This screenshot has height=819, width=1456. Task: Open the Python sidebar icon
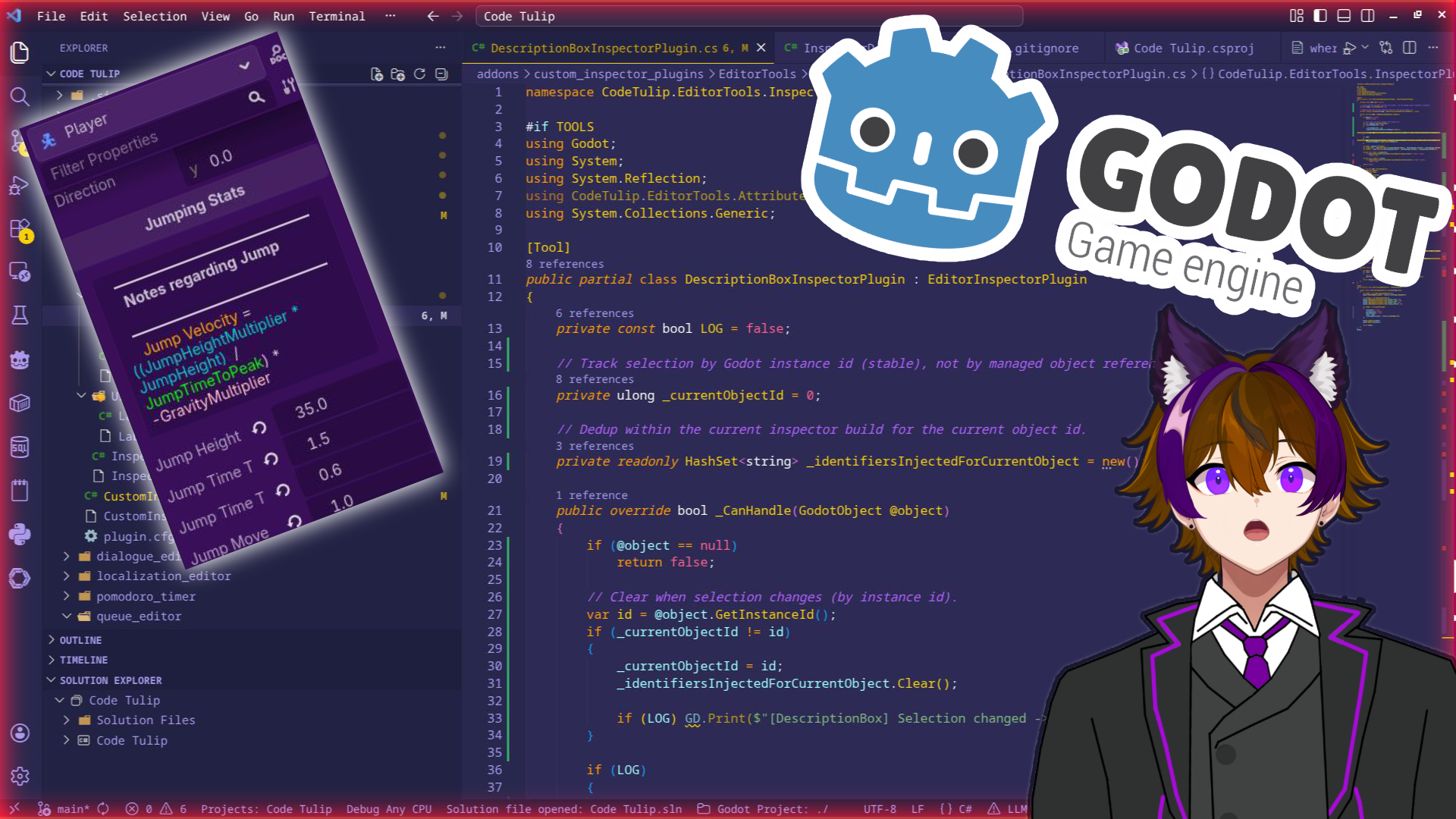[20, 535]
